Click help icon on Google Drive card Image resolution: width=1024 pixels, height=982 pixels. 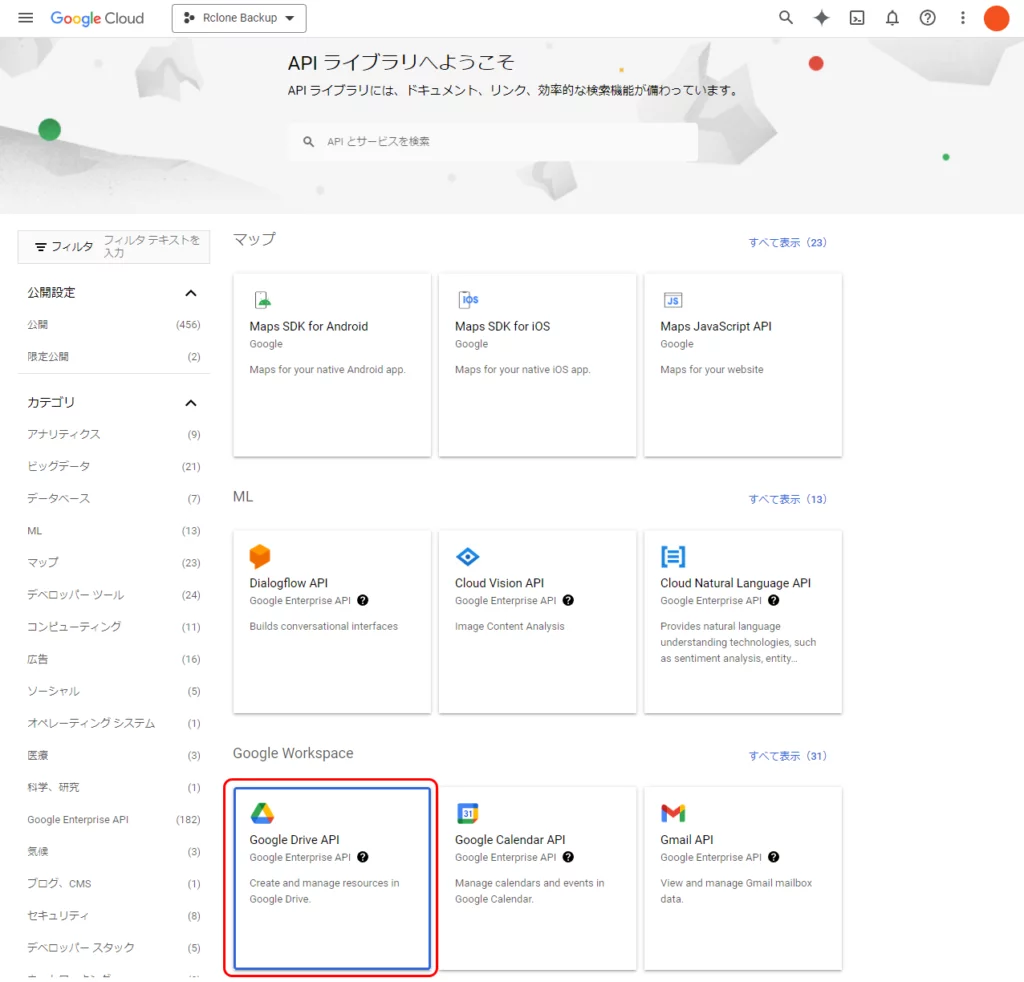point(363,857)
